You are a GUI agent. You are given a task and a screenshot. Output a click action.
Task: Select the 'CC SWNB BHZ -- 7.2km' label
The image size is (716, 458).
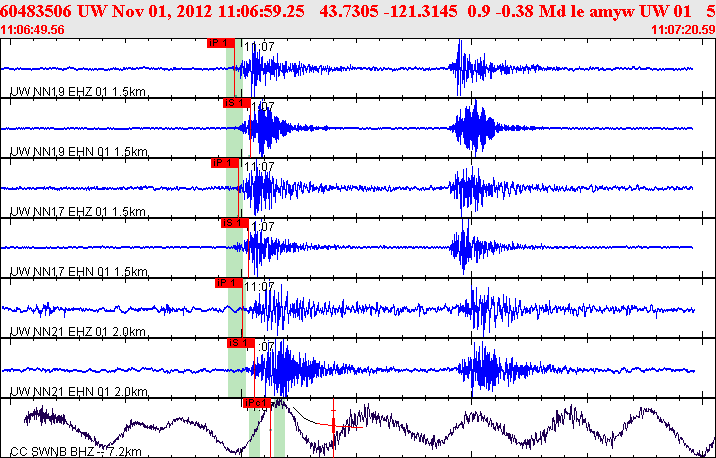tap(76, 452)
